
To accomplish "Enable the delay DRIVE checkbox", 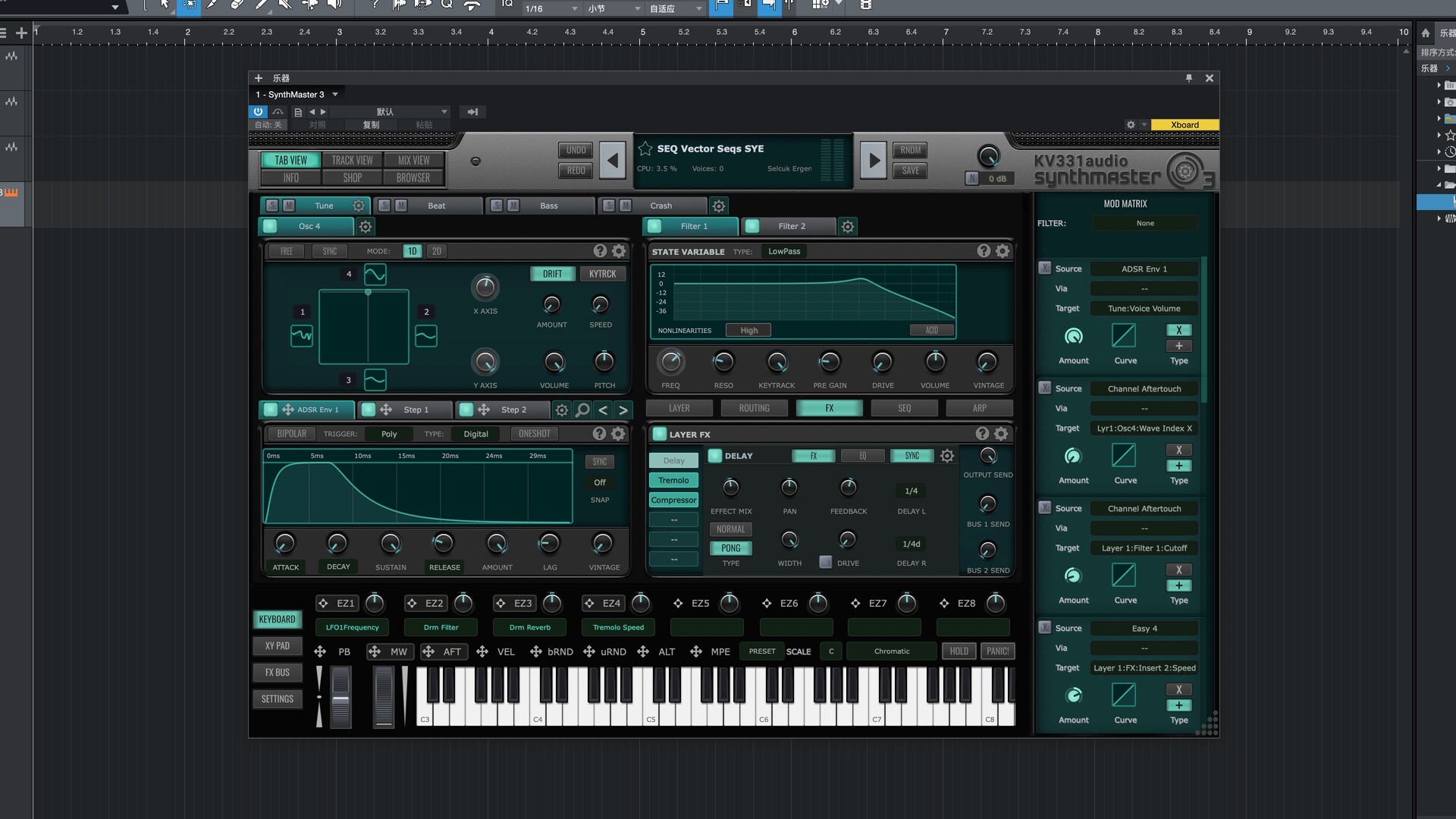I will [x=826, y=563].
